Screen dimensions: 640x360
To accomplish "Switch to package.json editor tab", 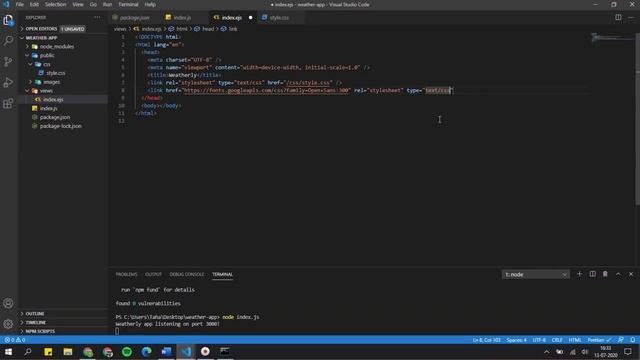I will [135, 18].
